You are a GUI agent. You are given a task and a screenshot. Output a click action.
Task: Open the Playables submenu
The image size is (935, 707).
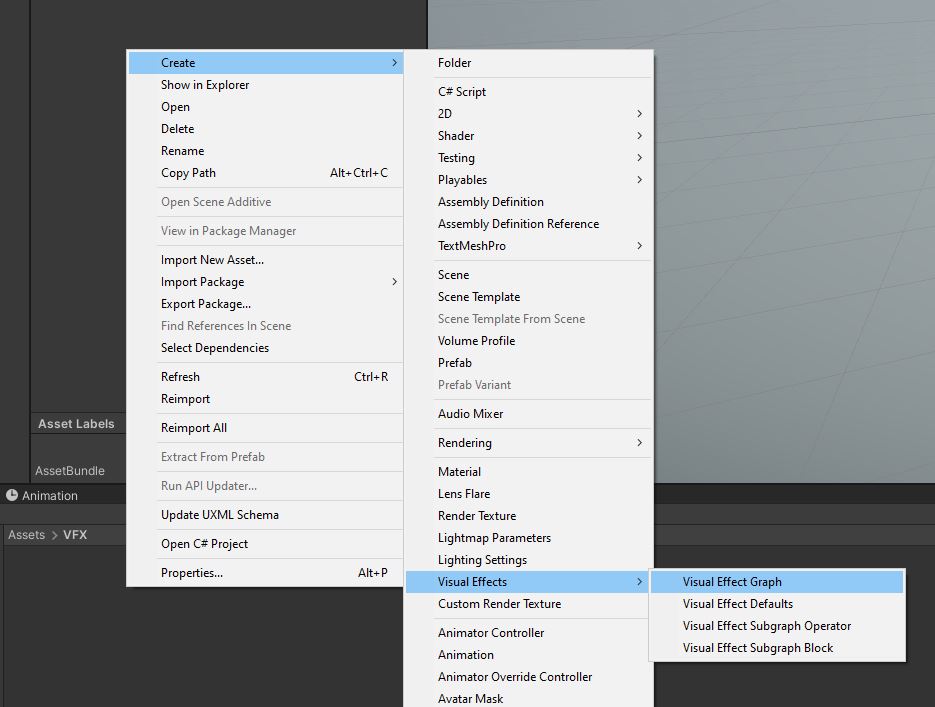(462, 179)
